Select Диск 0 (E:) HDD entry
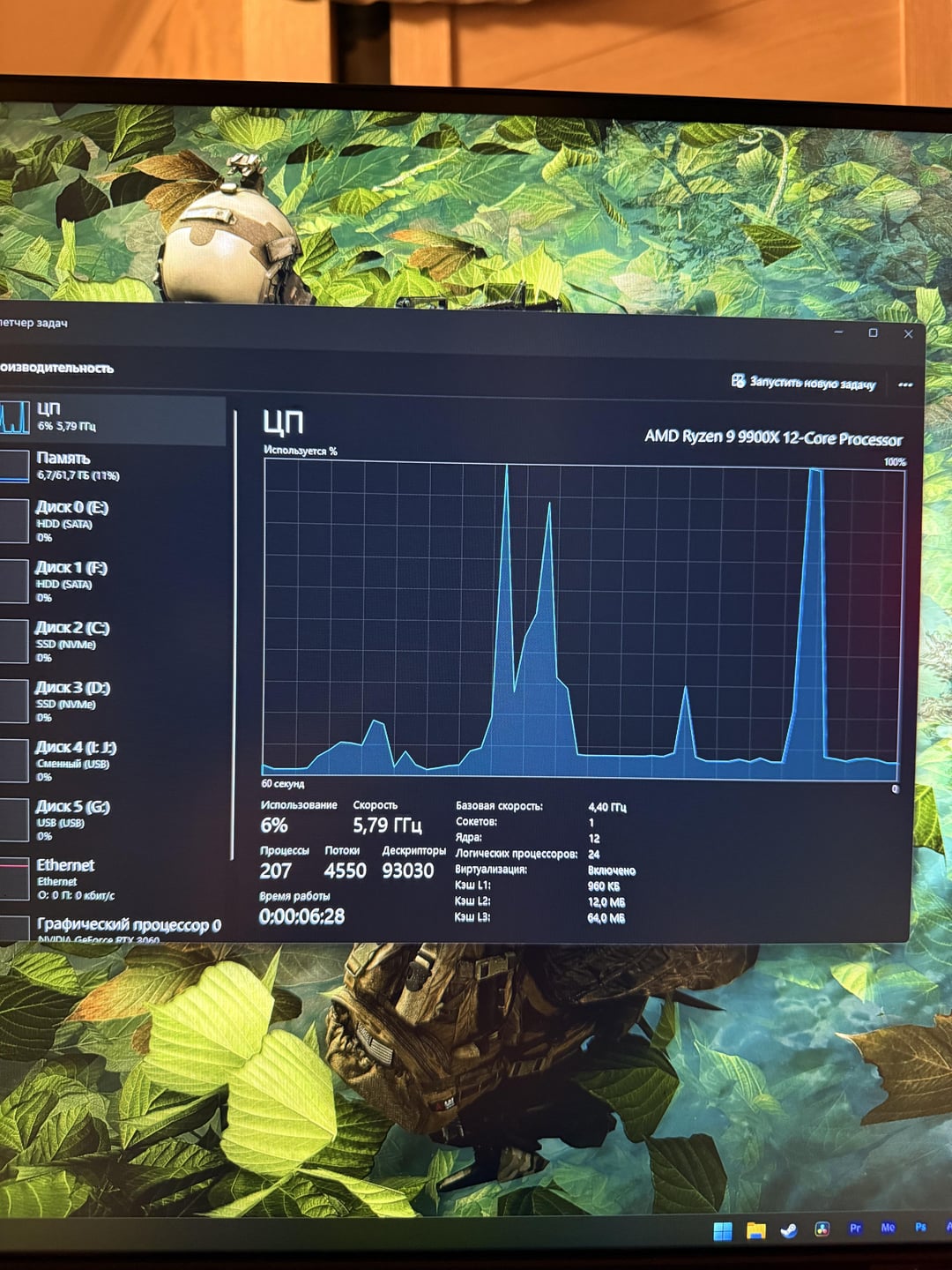 coord(113,521)
